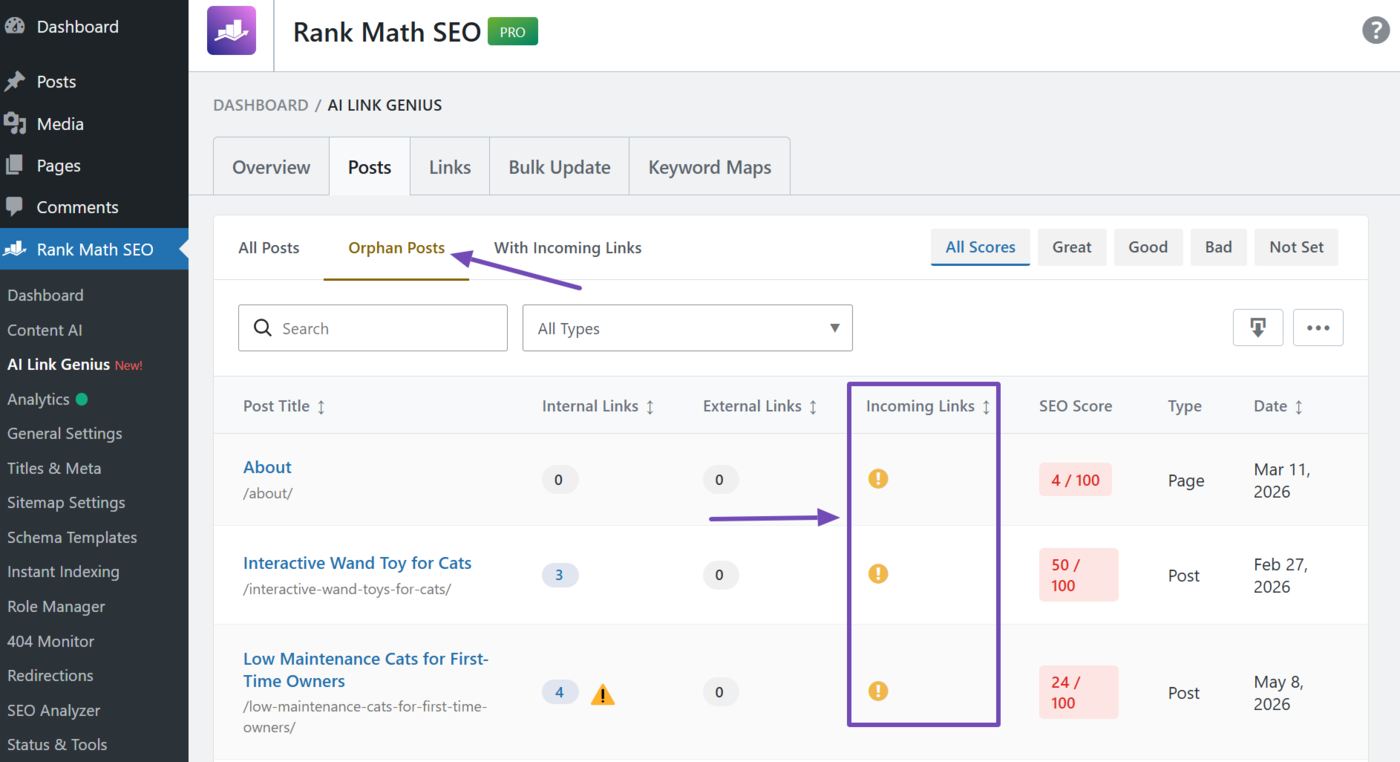Screen dimensions: 1400x762
Task: Open the three-dots more options button
Action: [1318, 328]
